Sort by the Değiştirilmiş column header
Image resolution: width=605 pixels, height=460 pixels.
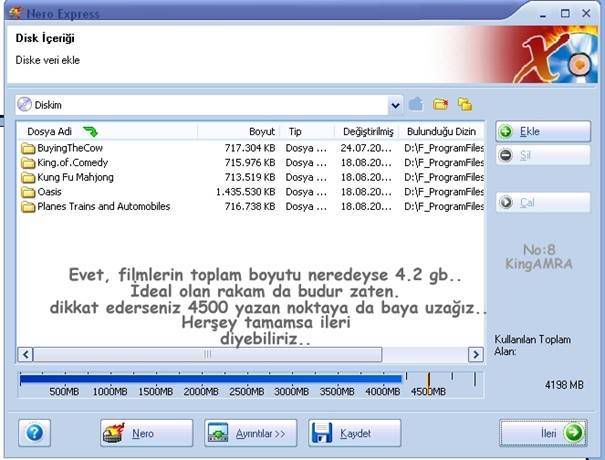(367, 132)
